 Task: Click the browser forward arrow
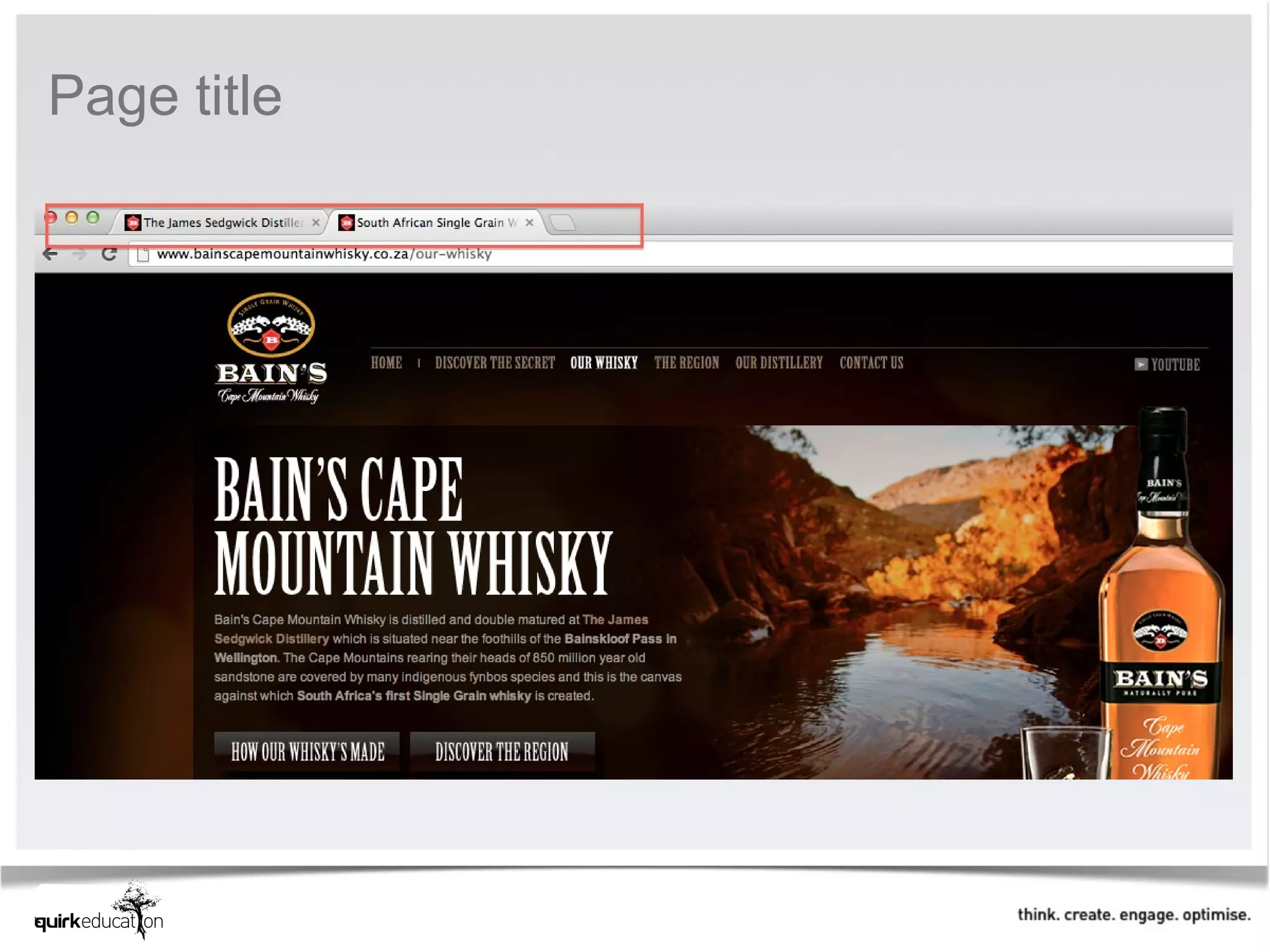pos(79,254)
